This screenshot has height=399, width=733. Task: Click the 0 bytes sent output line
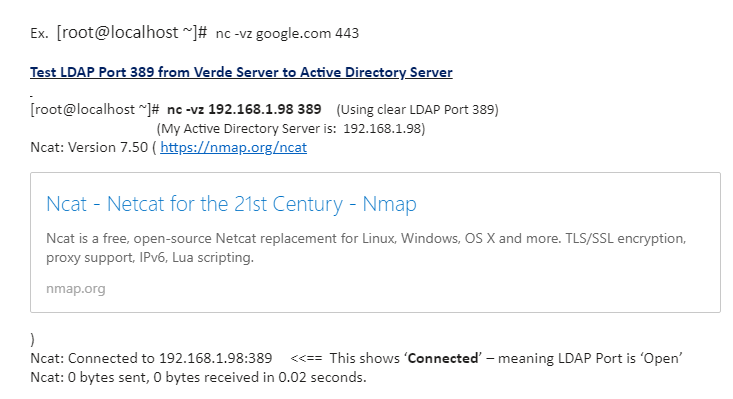(198, 378)
